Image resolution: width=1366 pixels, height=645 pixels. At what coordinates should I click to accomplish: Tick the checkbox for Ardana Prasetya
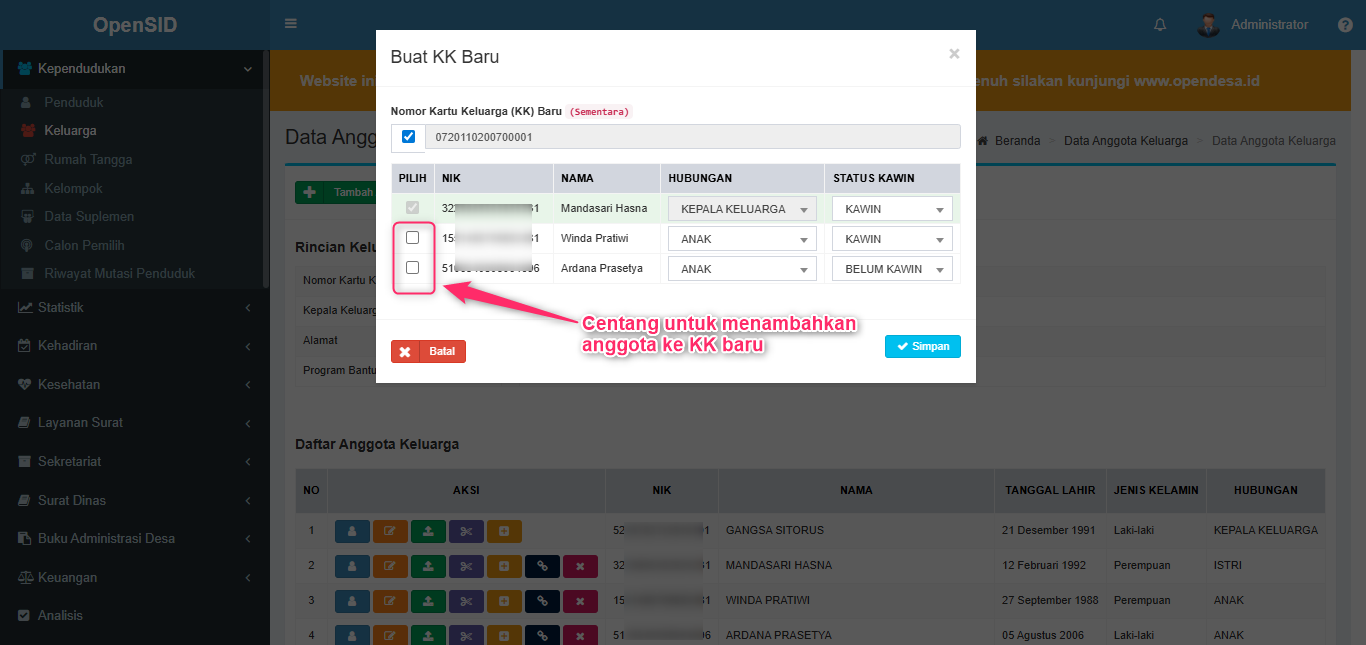click(412, 268)
